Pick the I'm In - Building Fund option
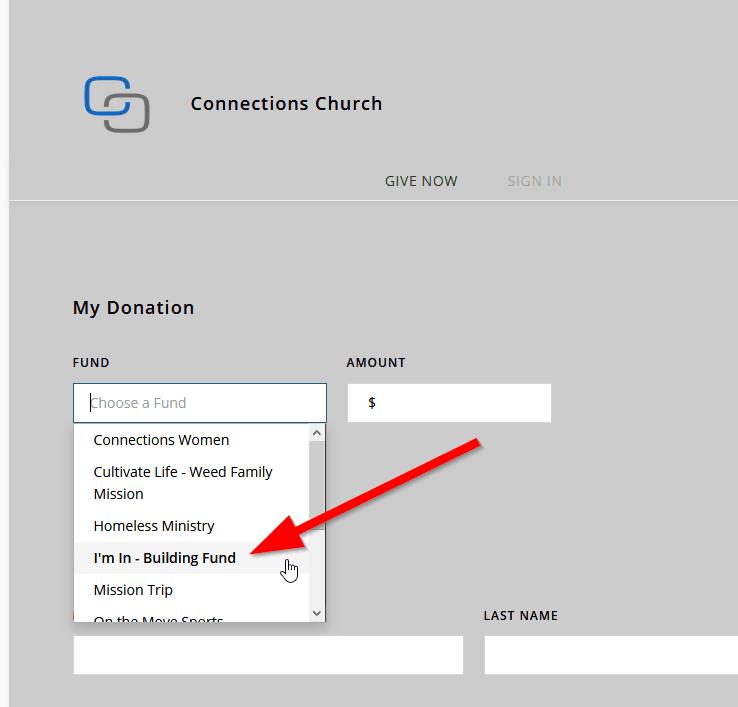738x707 pixels. [191, 558]
